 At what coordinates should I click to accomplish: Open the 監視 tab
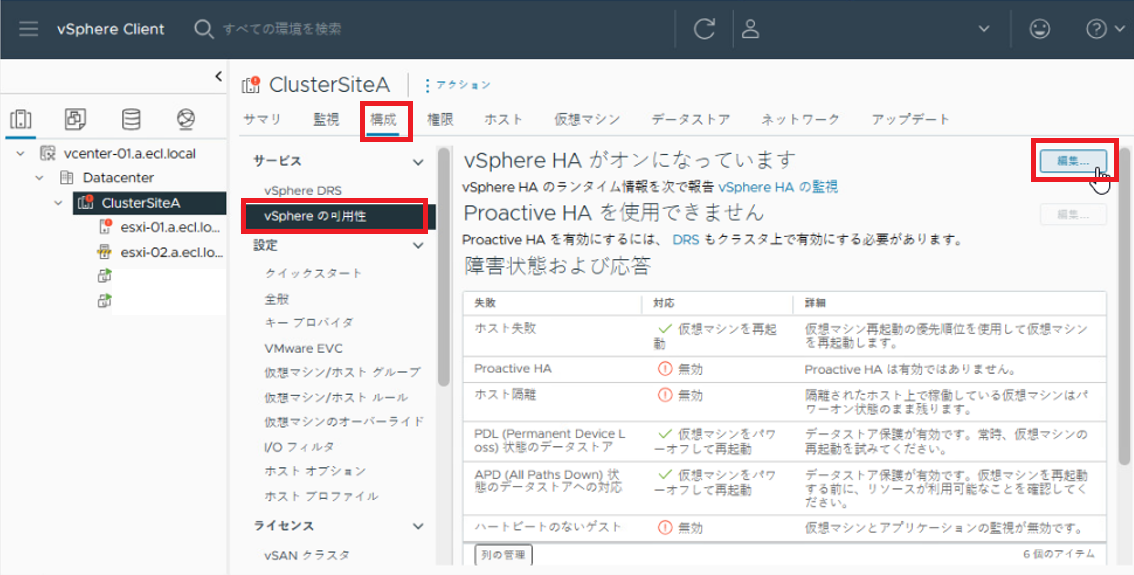(x=326, y=120)
